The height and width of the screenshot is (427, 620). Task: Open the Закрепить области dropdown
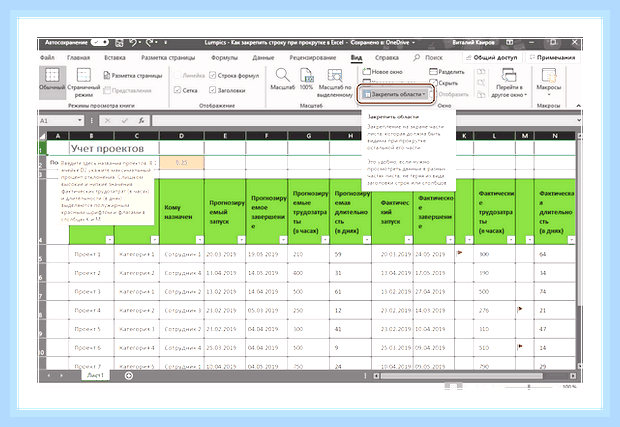click(395, 94)
